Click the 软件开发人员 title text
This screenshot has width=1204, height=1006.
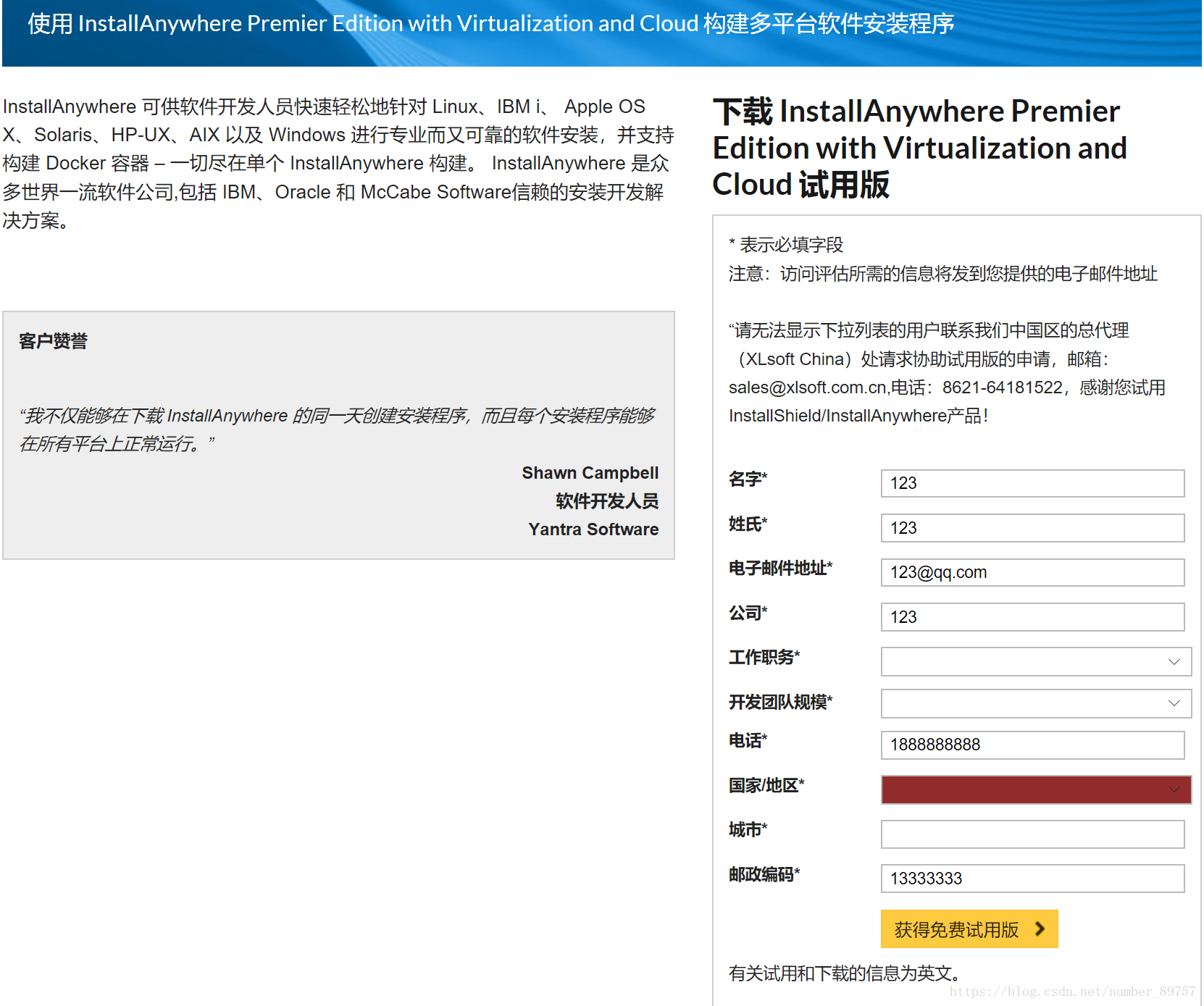(607, 501)
